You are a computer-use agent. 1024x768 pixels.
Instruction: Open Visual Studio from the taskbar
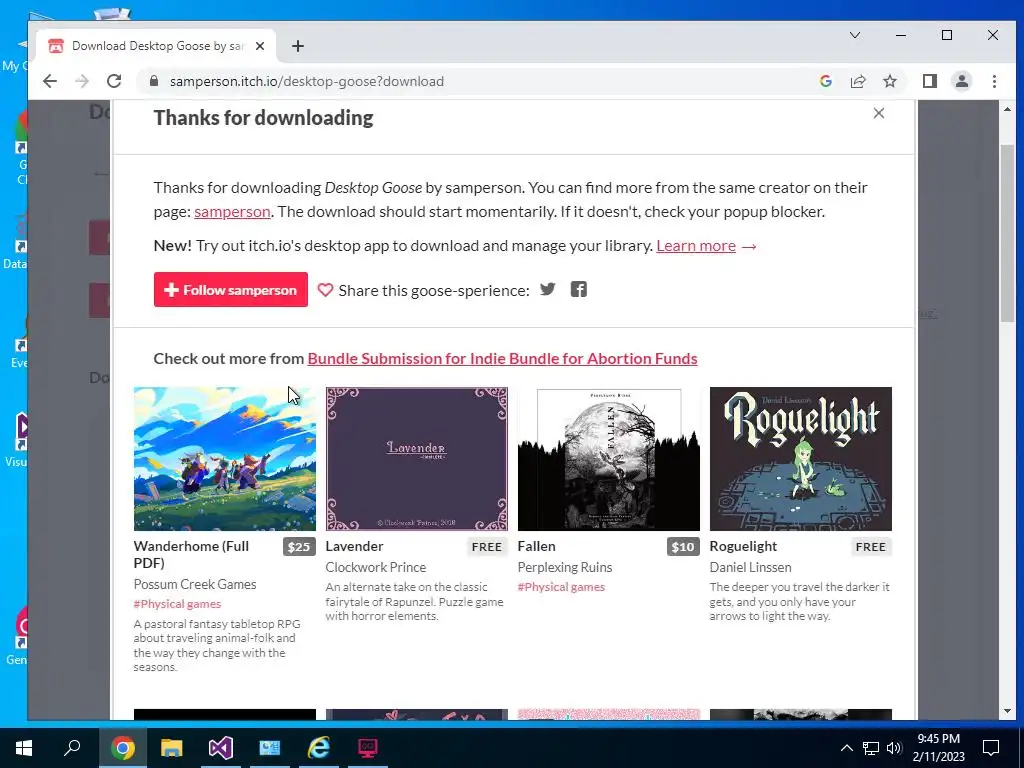pyautogui.click(x=221, y=748)
